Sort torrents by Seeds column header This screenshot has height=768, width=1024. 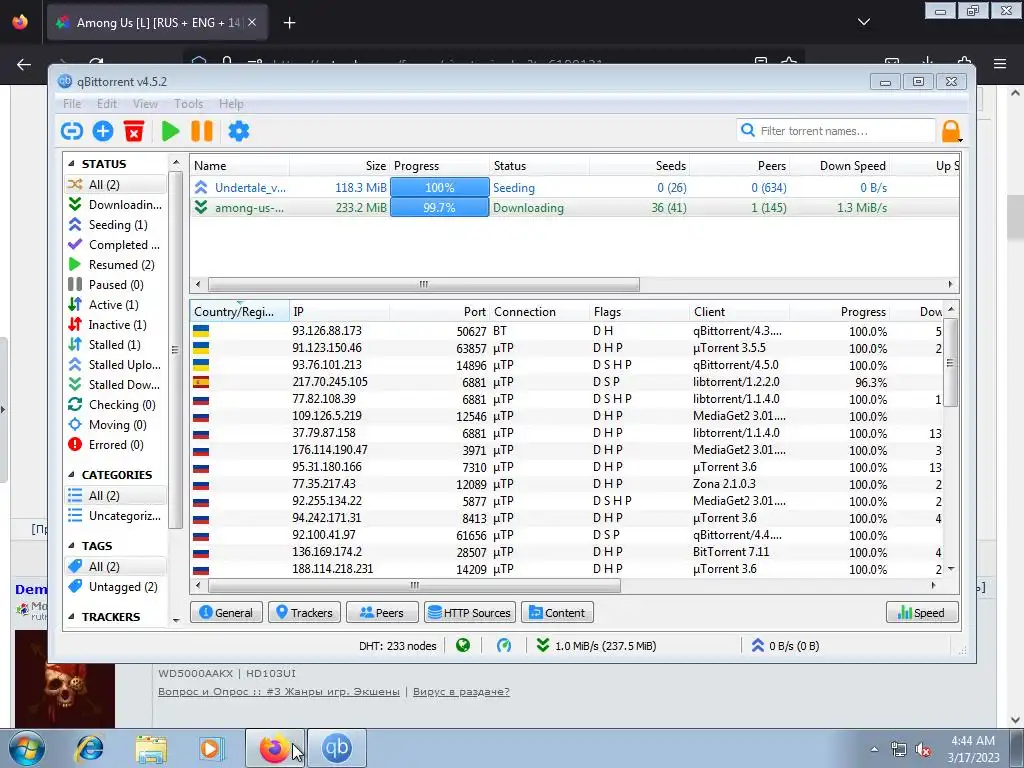639,166
